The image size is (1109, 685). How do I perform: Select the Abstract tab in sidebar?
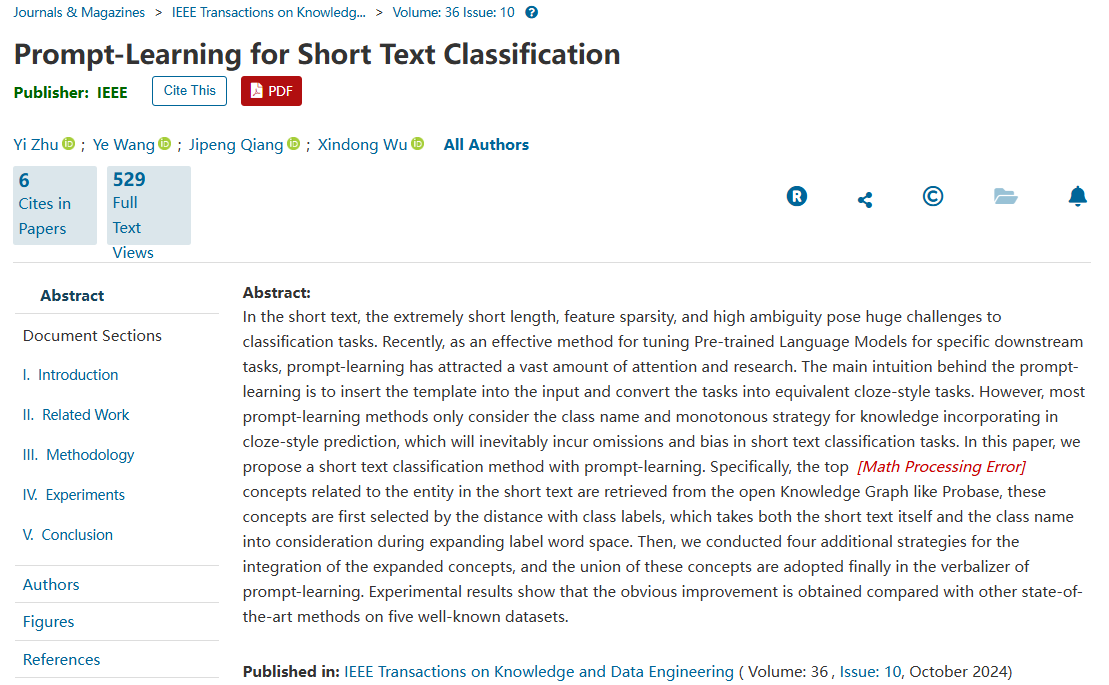(72, 296)
